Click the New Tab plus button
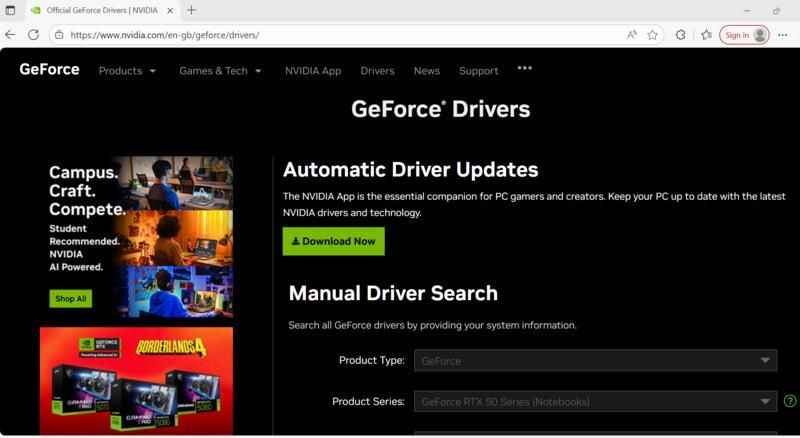Image resolution: width=800 pixels, height=438 pixels. point(191,10)
